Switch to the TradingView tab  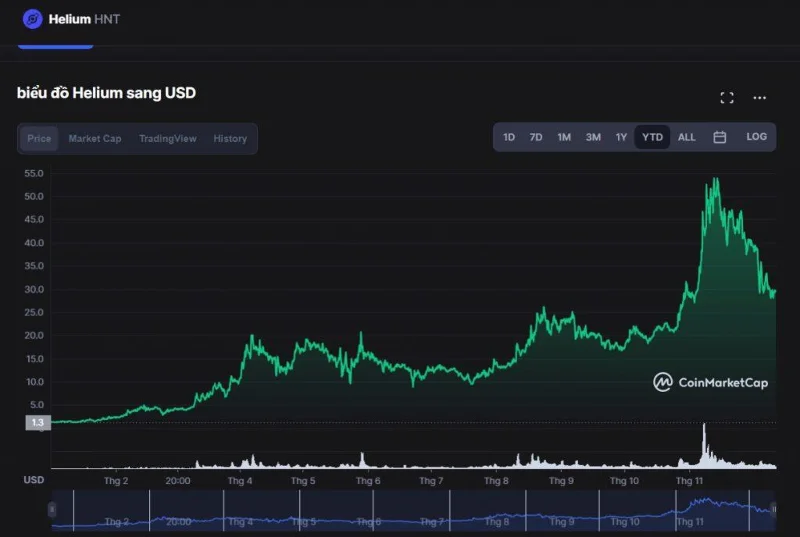(x=168, y=139)
